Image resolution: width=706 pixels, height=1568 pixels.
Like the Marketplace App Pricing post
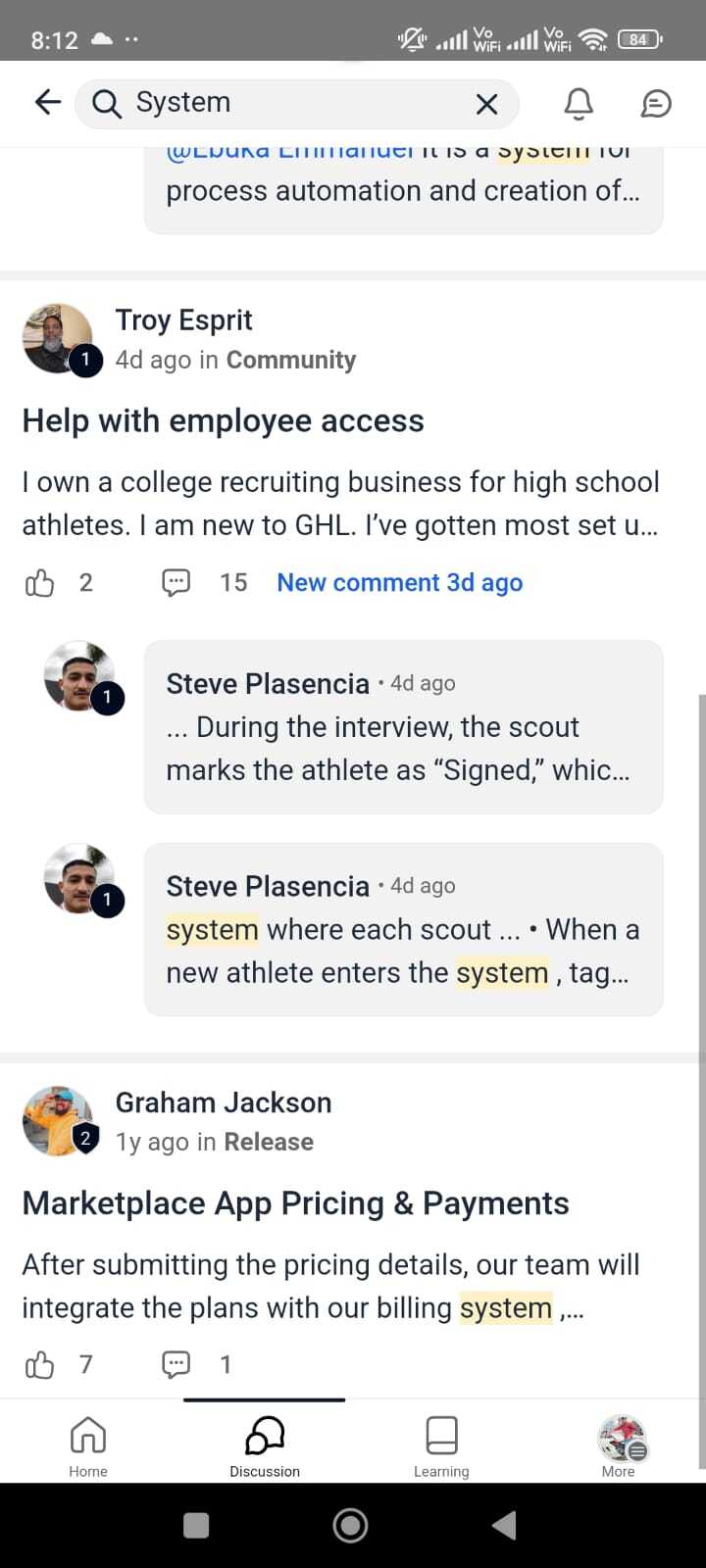point(40,1364)
